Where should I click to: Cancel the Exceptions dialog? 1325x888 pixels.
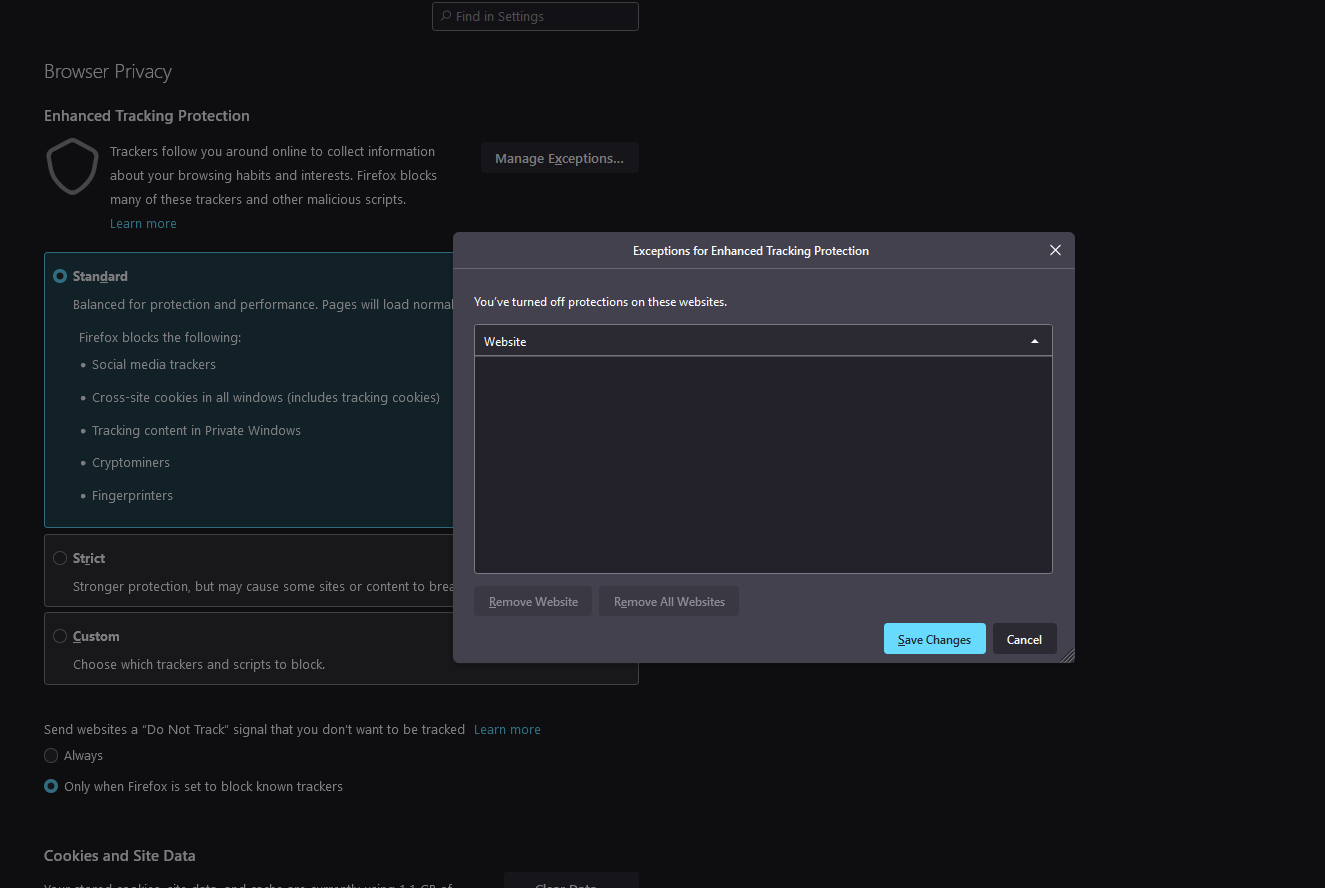point(1024,639)
